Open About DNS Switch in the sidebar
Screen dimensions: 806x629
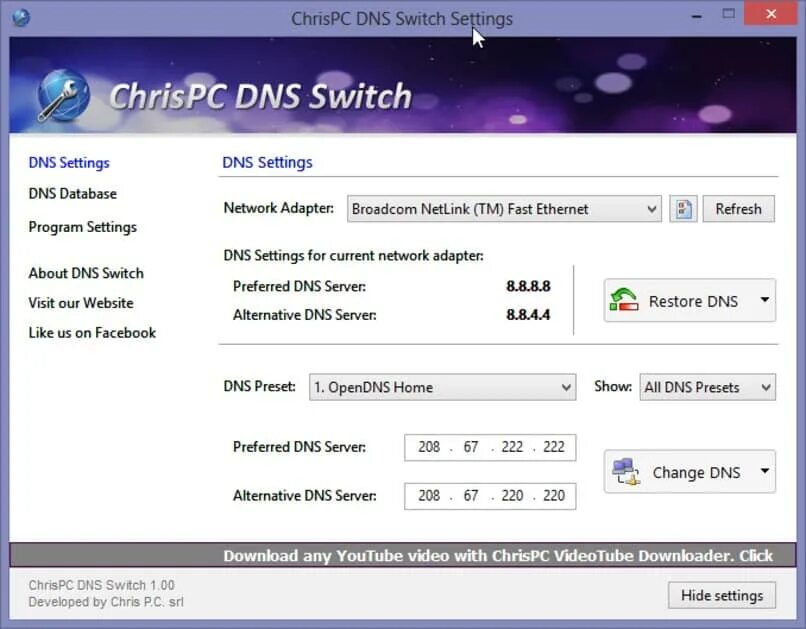pyautogui.click(x=86, y=273)
